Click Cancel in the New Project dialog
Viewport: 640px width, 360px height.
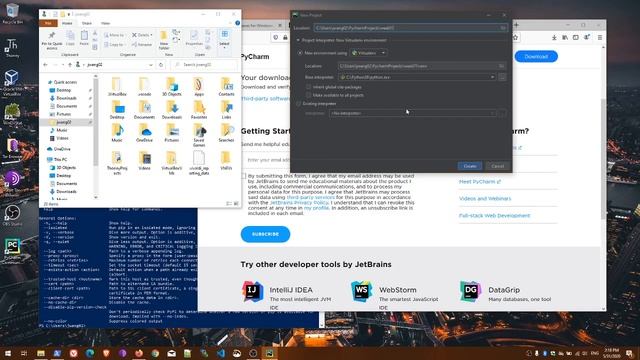pos(498,166)
